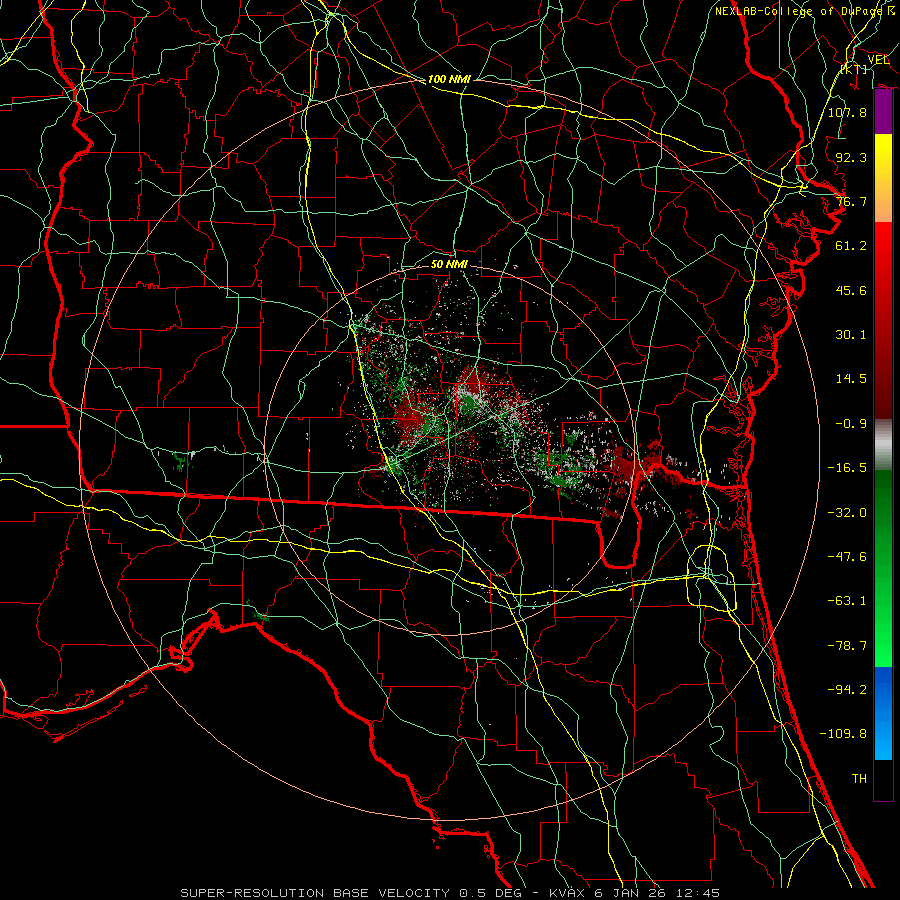Select the blue segment of the color bar
The width and height of the screenshot is (900, 900).
883,713
